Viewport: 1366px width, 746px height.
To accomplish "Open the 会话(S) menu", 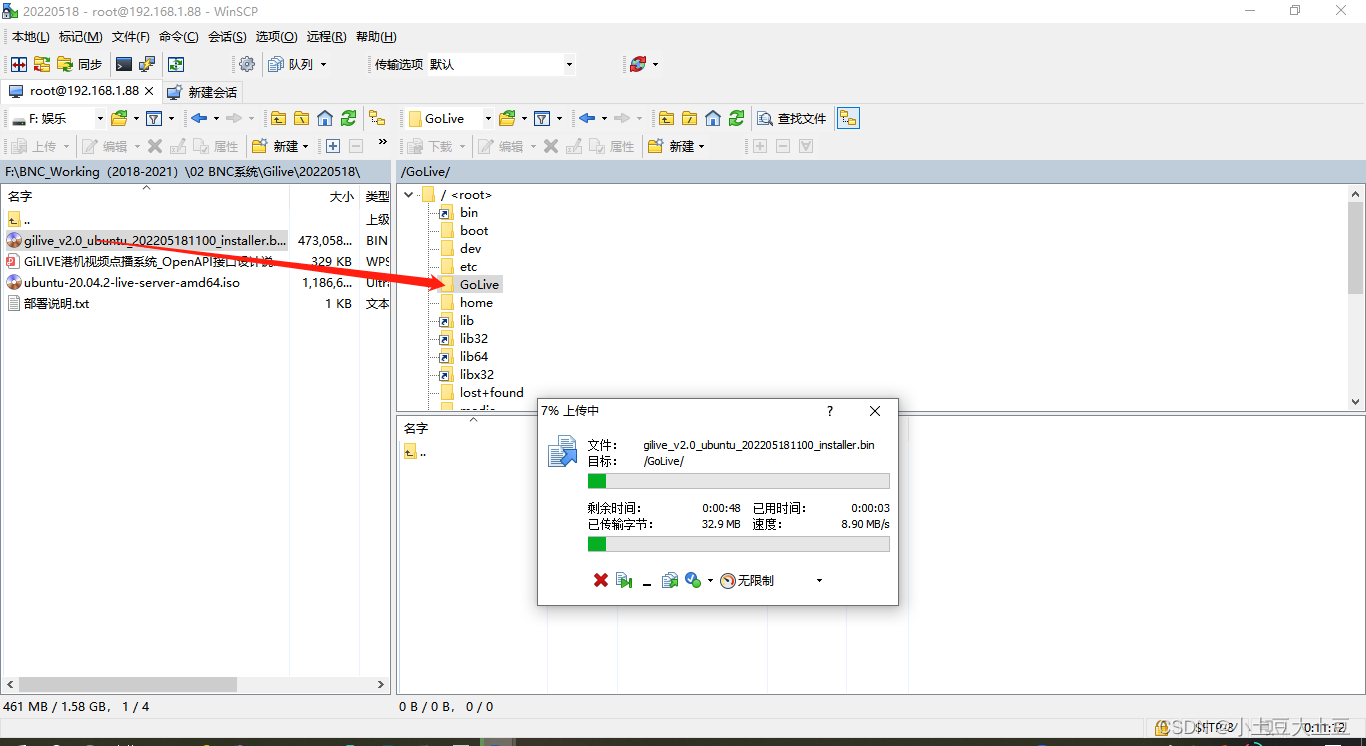I will (227, 37).
